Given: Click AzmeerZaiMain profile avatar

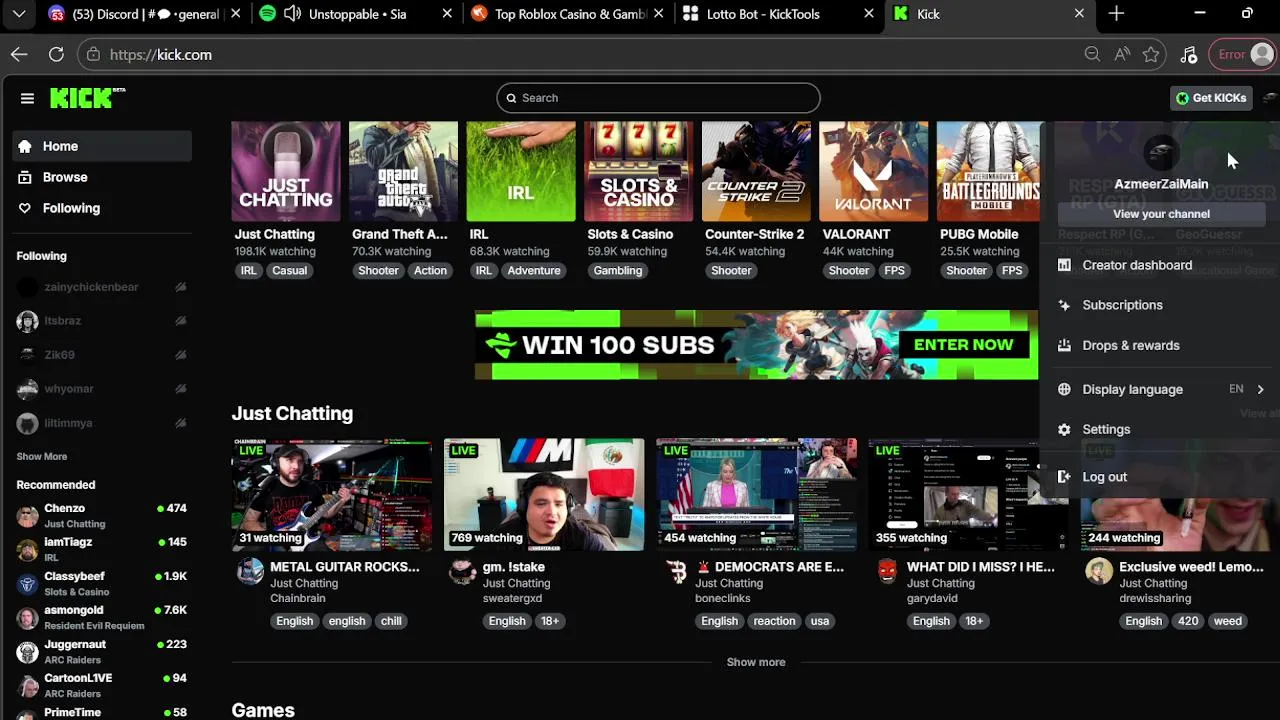Looking at the screenshot, I should (x=1161, y=153).
